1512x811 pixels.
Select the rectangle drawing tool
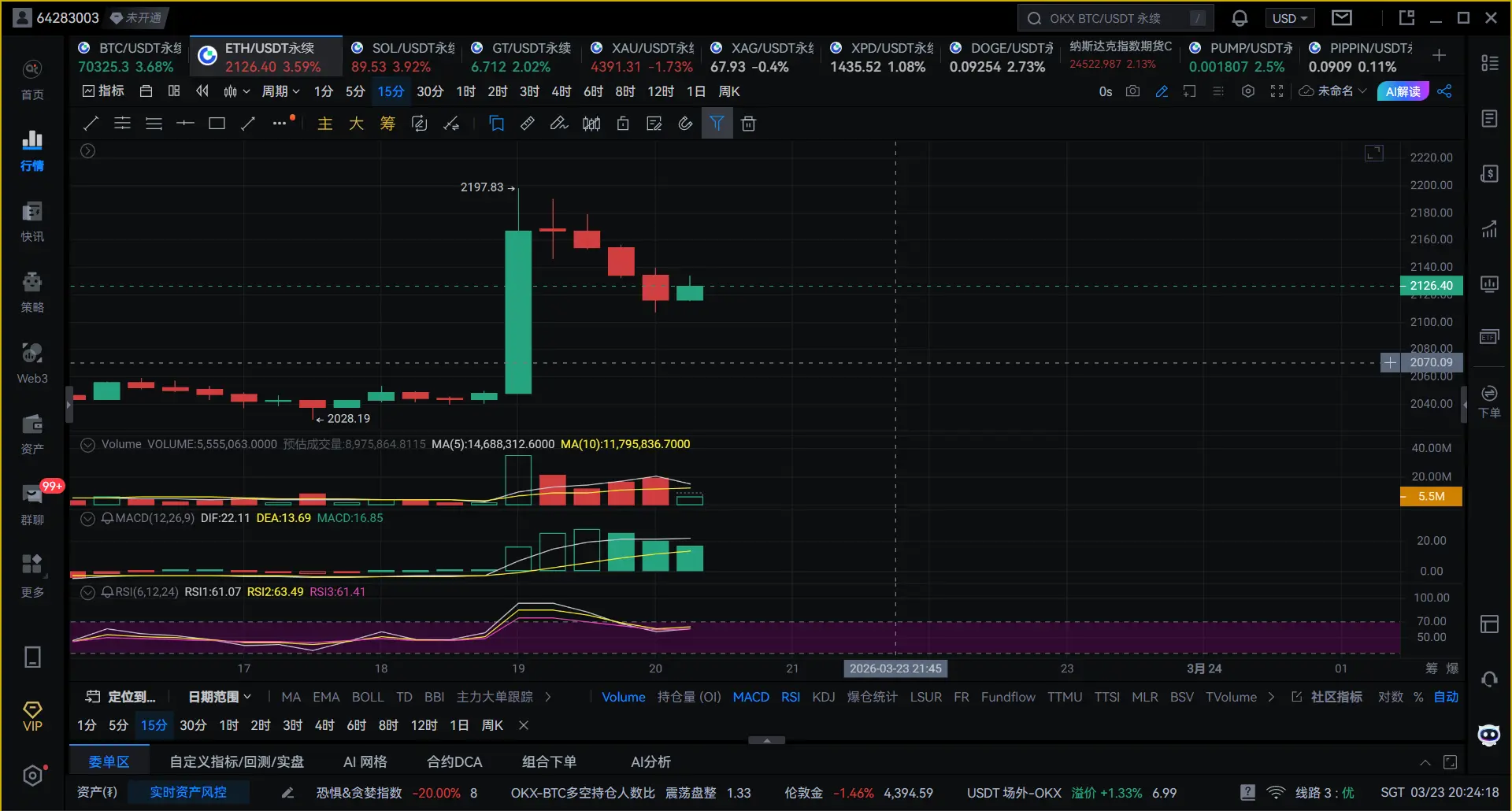[217, 124]
